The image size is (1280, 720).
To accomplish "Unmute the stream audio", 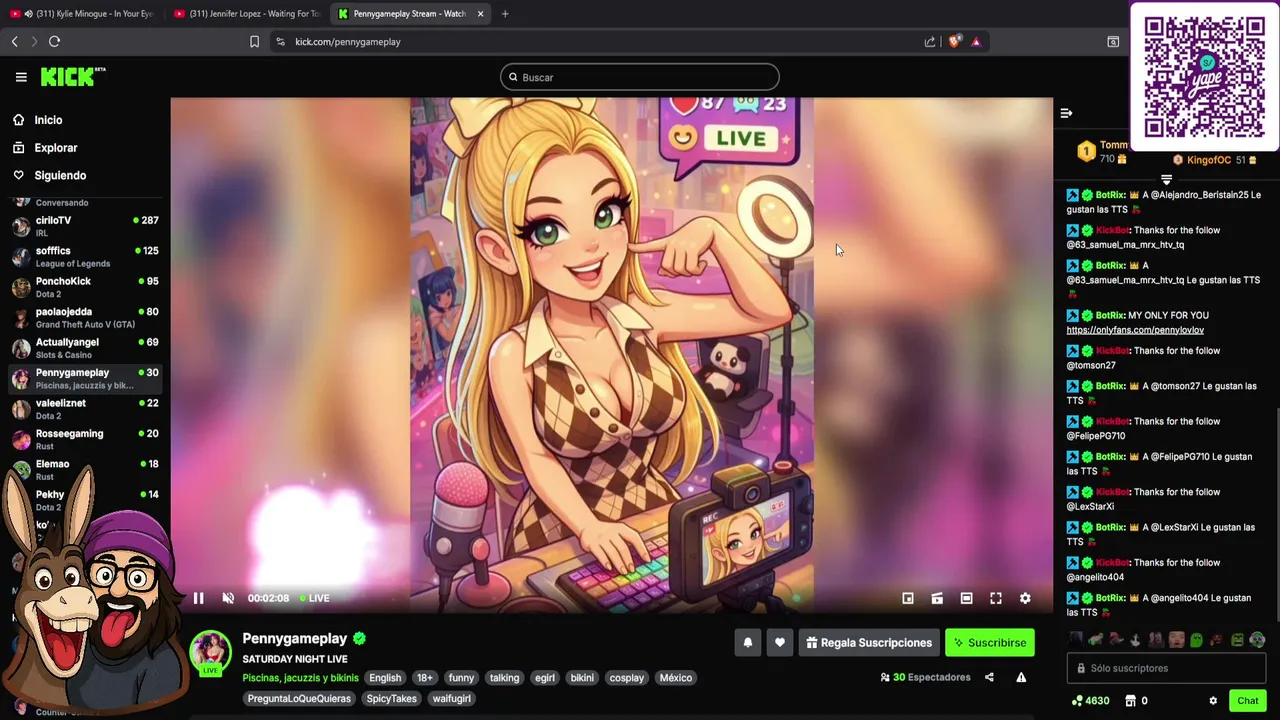I will pyautogui.click(x=228, y=598).
